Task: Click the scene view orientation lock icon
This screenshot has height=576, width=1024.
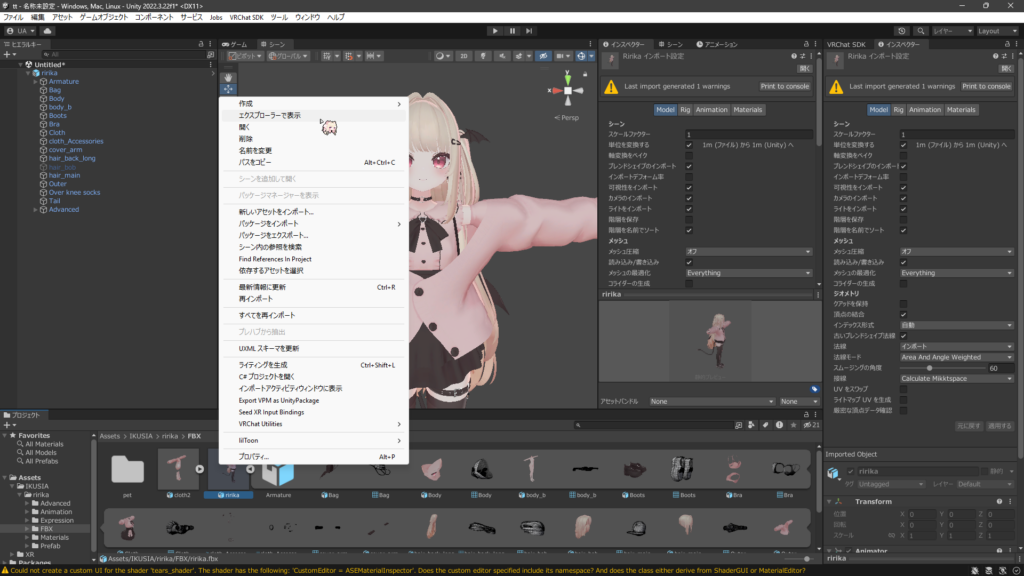Action: click(x=585, y=74)
